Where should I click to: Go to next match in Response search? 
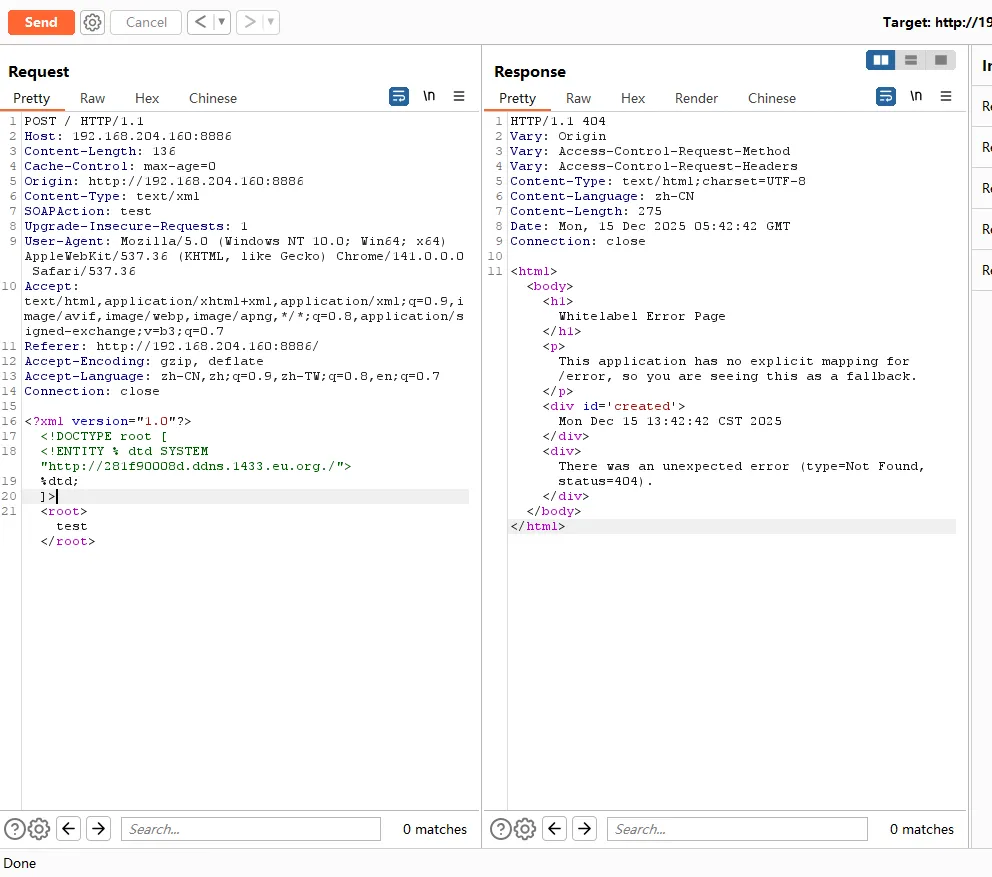[584, 828]
